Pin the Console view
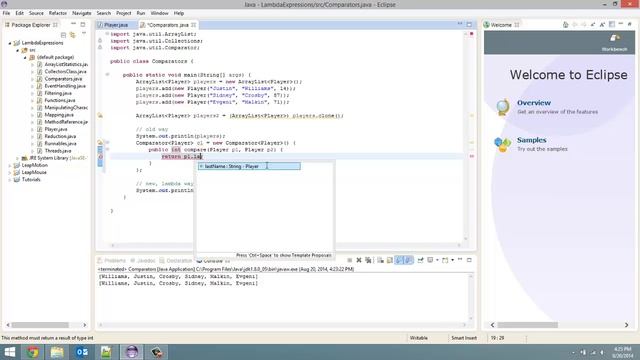640x360 pixels. (420, 260)
